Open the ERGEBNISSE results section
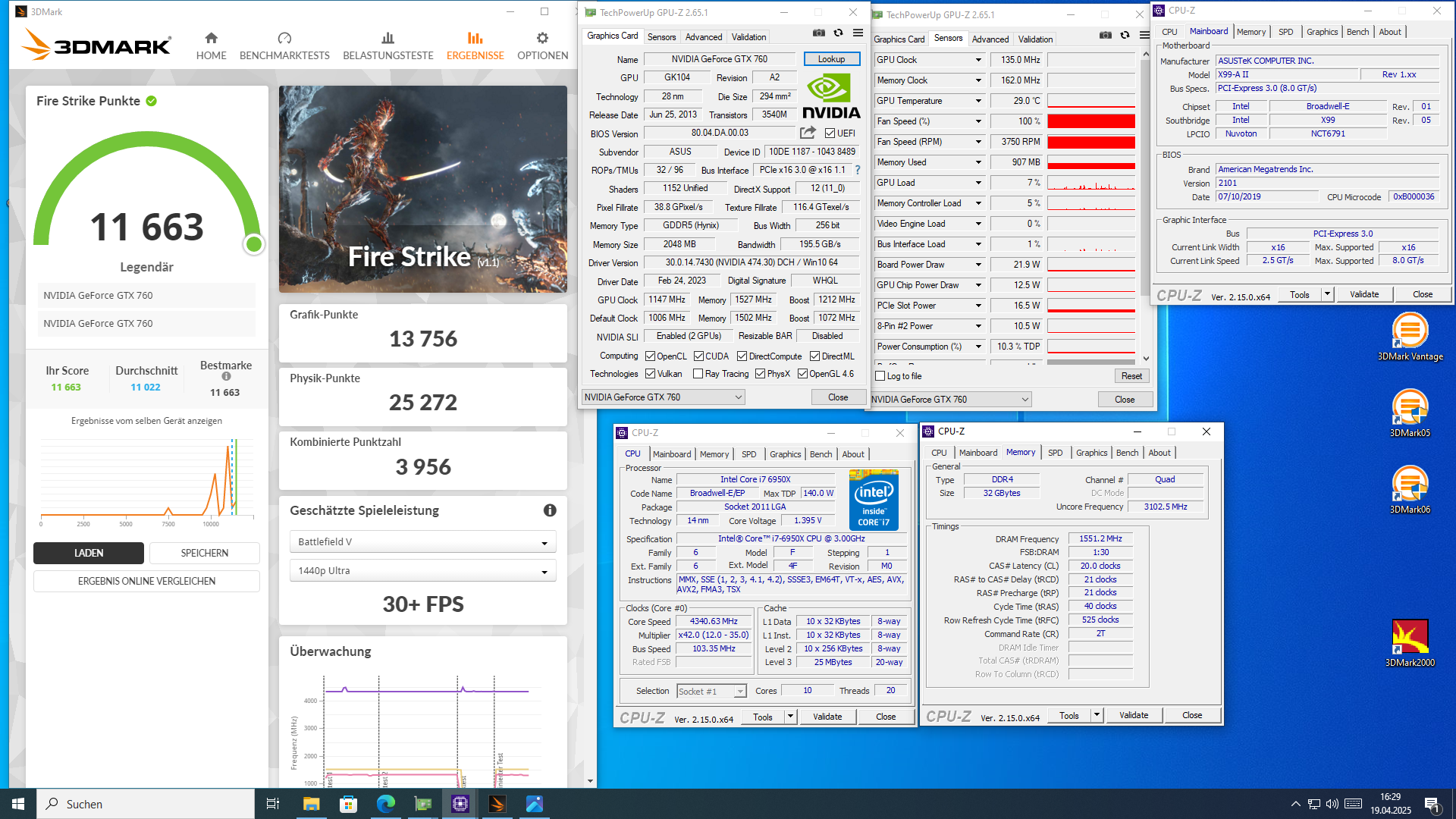Image resolution: width=1456 pixels, height=819 pixels. (x=475, y=46)
